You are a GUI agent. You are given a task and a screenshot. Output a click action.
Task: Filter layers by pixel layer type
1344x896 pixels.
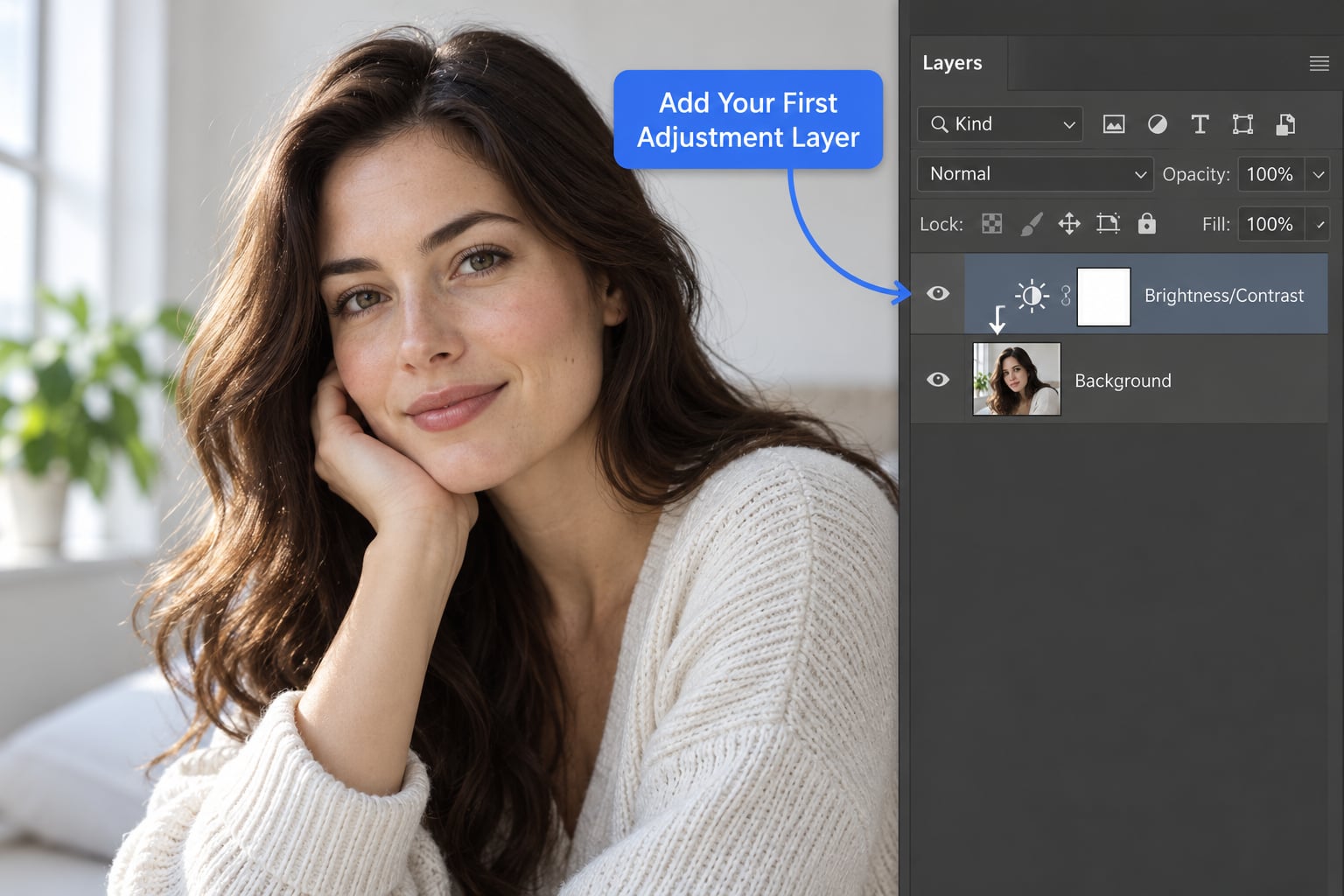tap(1114, 124)
